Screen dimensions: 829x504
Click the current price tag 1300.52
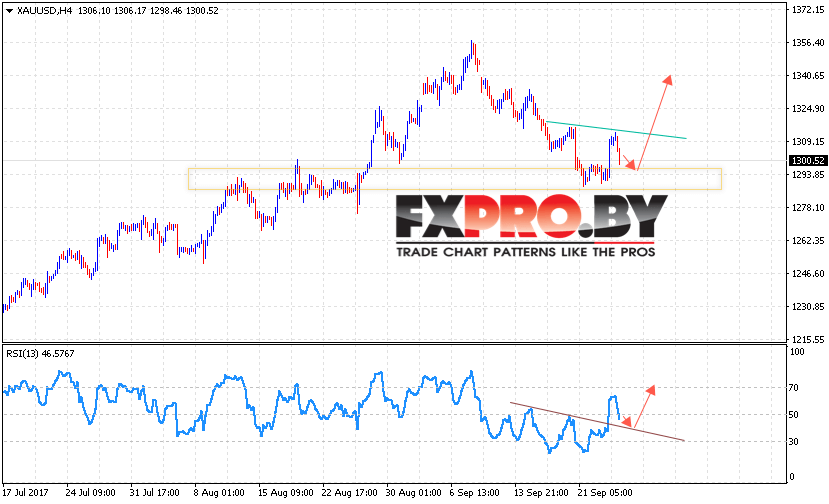[808, 160]
